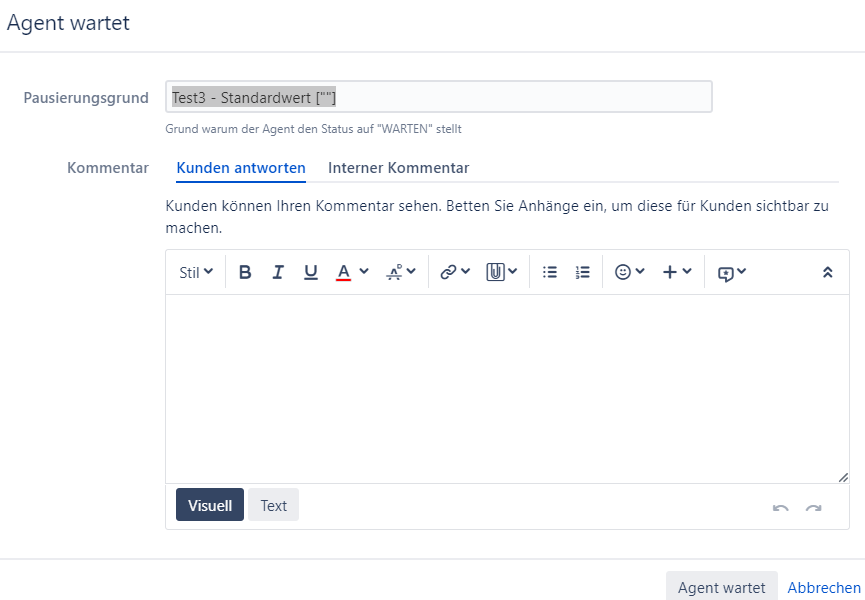Click the attachment paperclip icon
The height and width of the screenshot is (600, 865).
tap(495, 272)
